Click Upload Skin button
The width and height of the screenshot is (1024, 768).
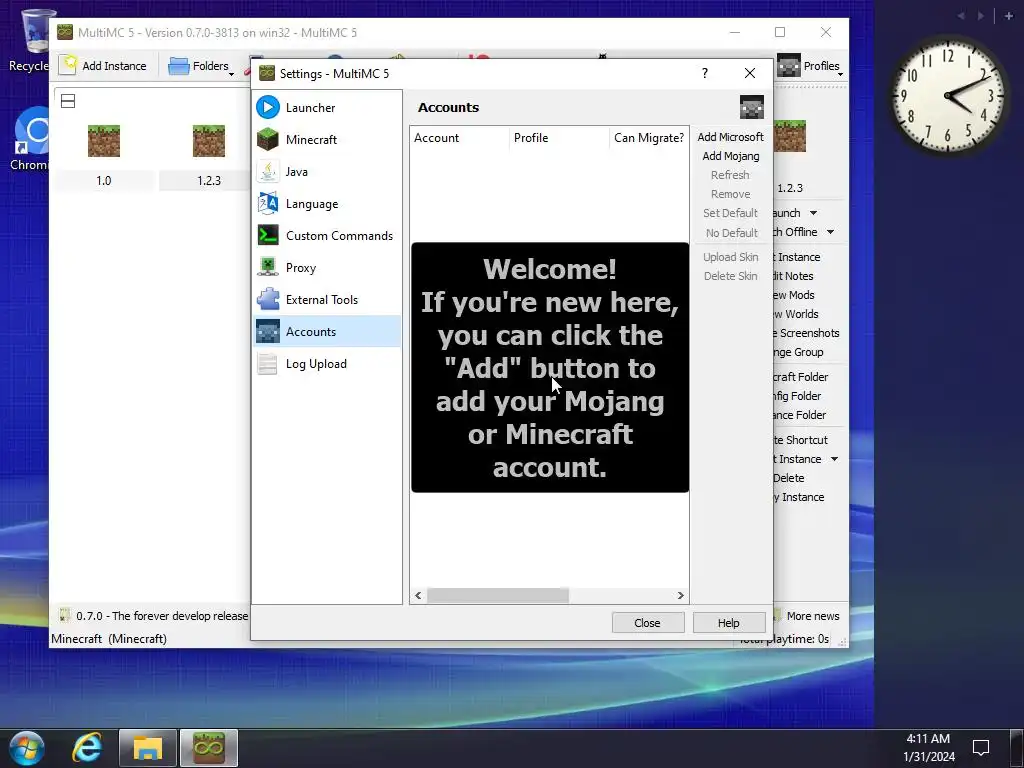pyautogui.click(x=730, y=257)
